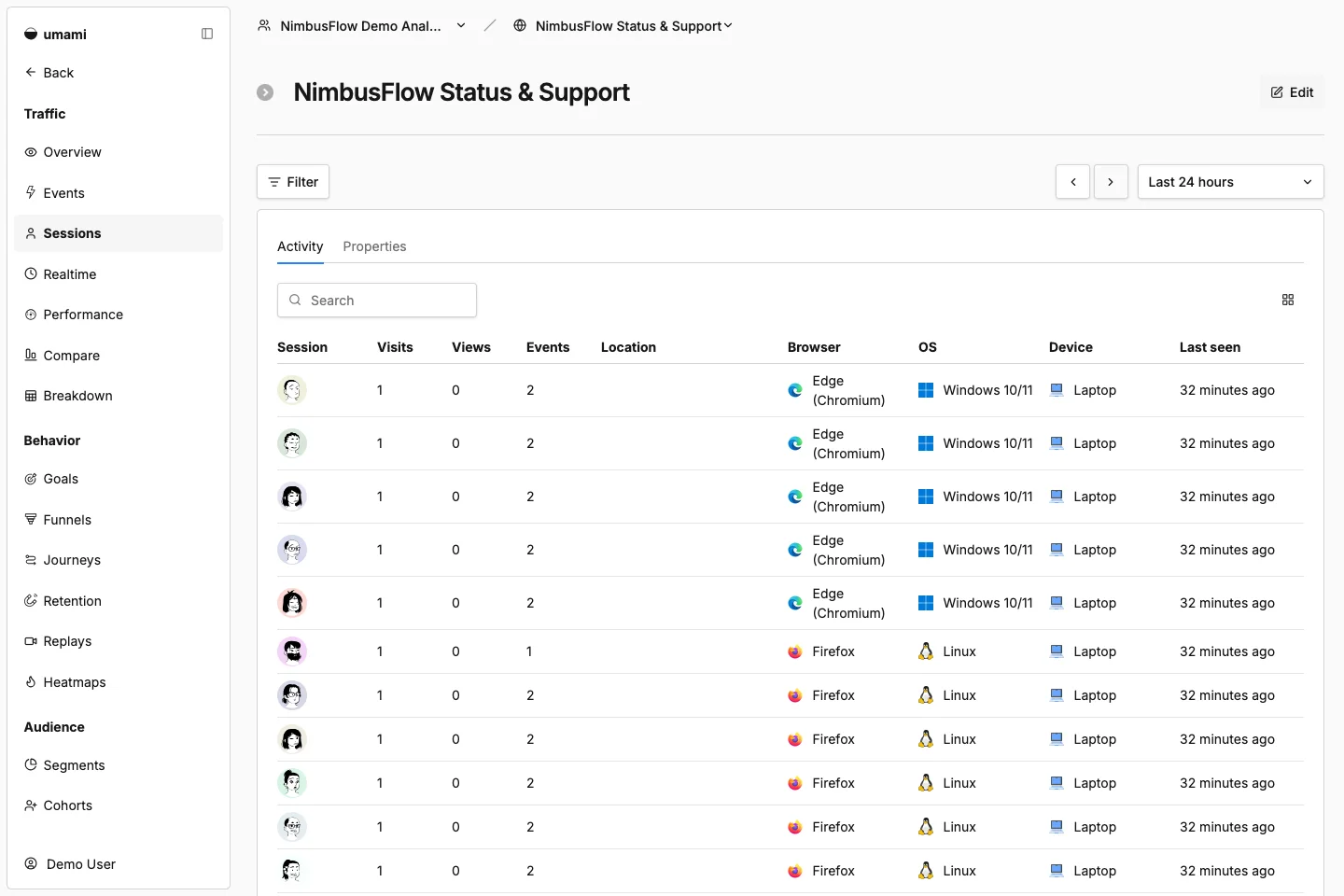Screen dimensions: 1344x896
Task: Expand NimbusFlow Status & Support website dropdown
Action: [x=623, y=26]
